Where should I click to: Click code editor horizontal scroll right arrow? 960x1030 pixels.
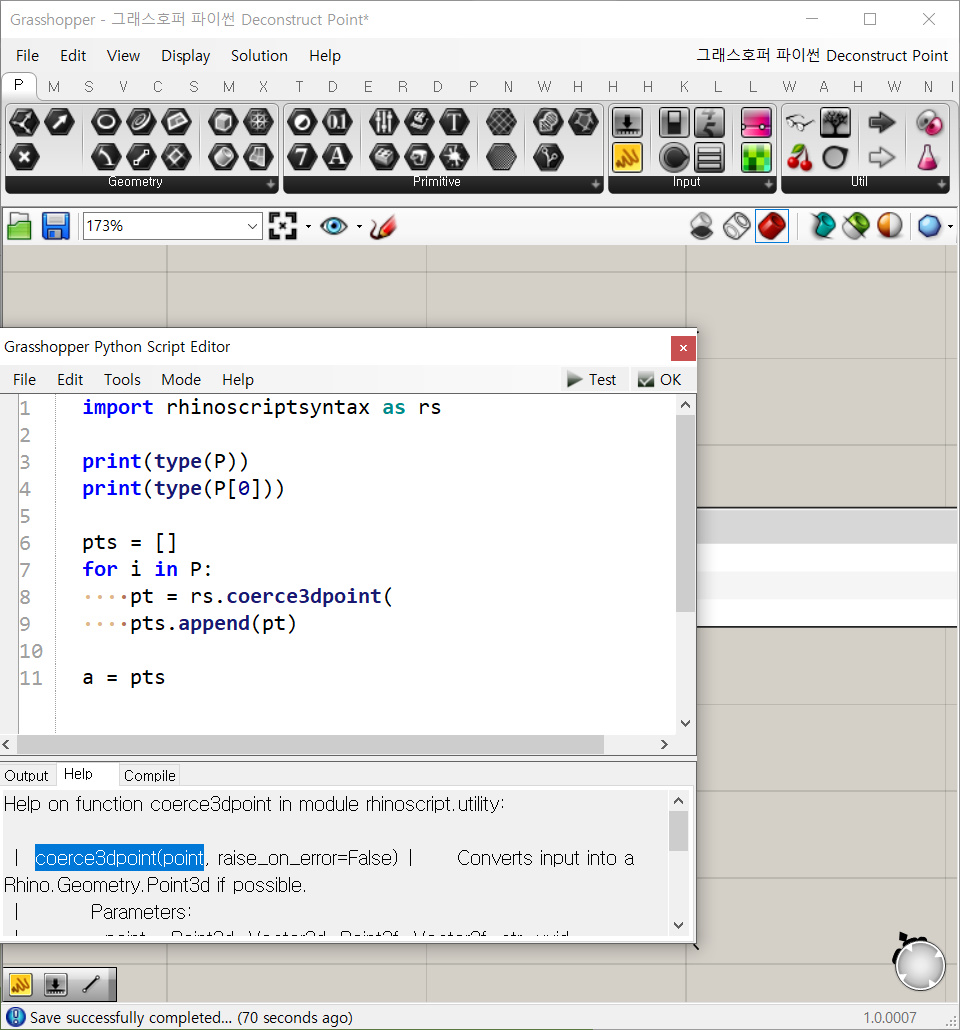coord(664,744)
